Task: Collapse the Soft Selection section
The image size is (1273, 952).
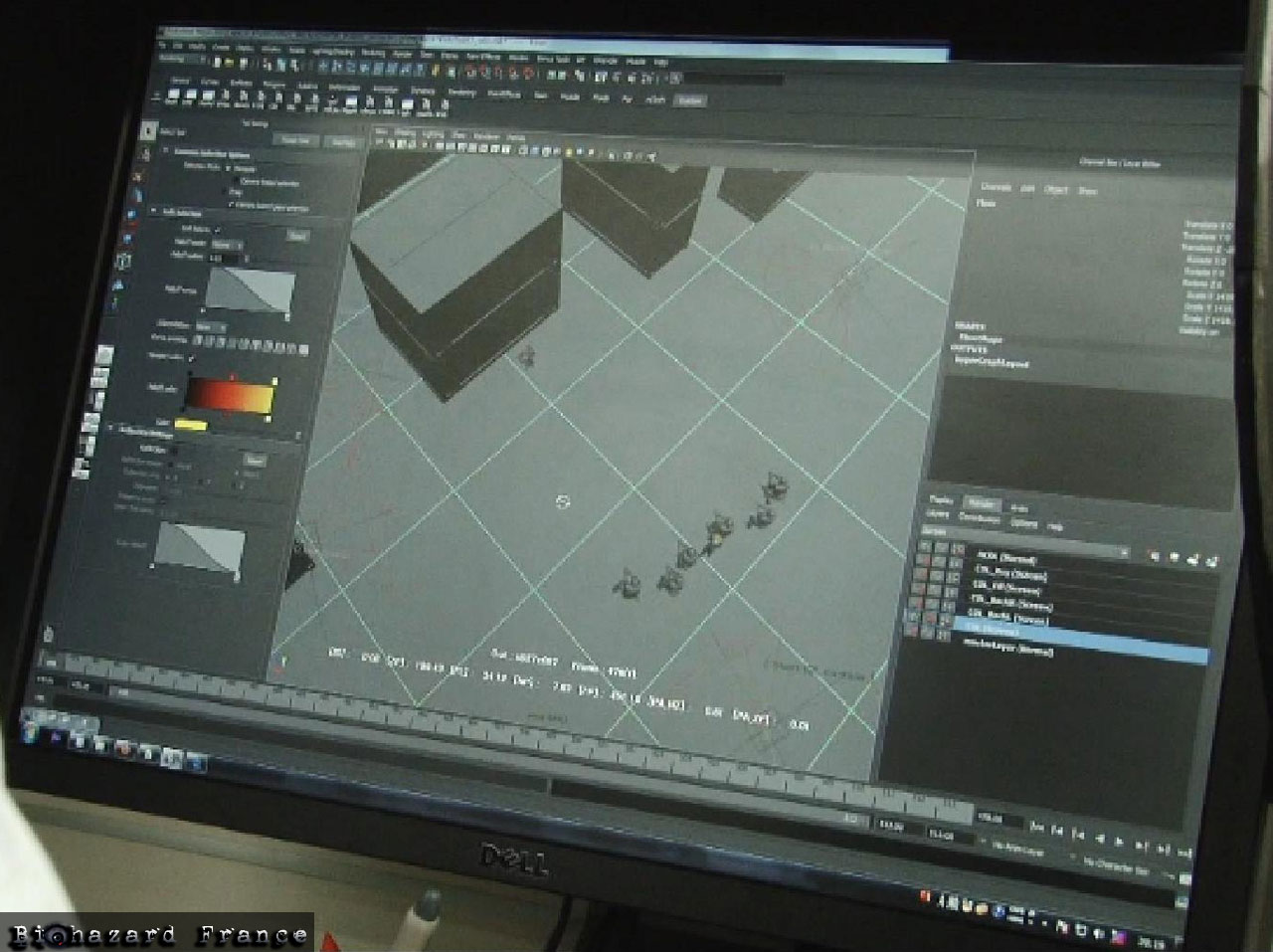Action: click(x=154, y=212)
